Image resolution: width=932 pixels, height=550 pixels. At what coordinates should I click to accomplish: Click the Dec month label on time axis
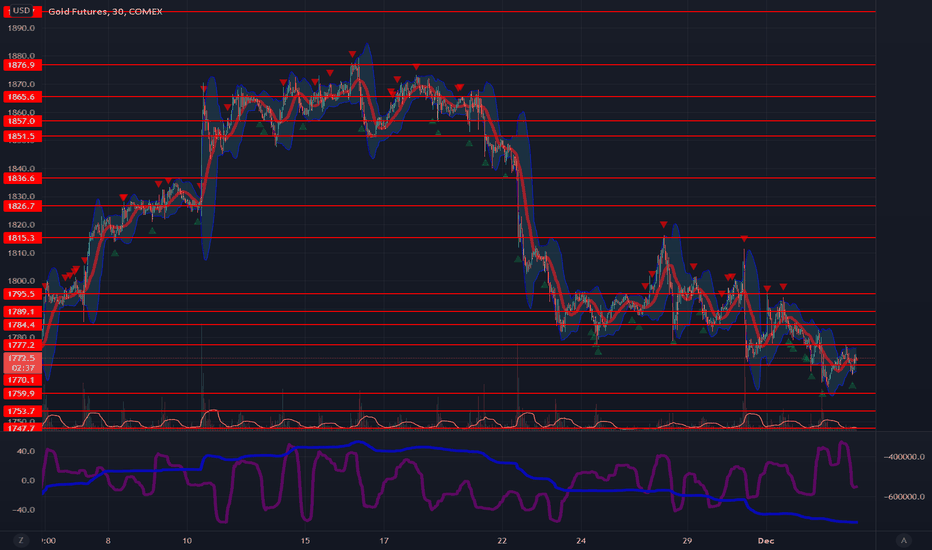point(766,540)
